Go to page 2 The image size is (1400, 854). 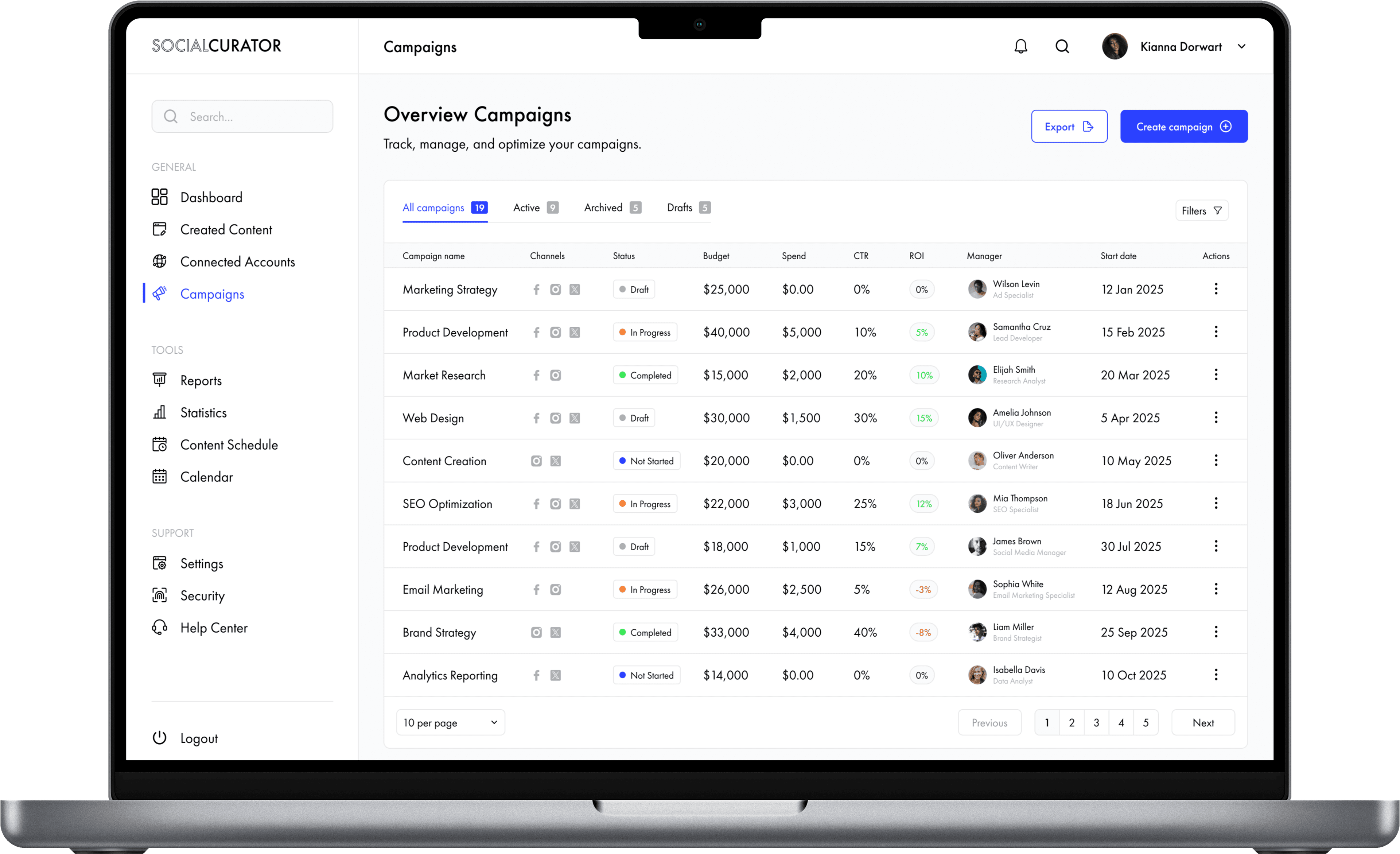[1072, 723]
